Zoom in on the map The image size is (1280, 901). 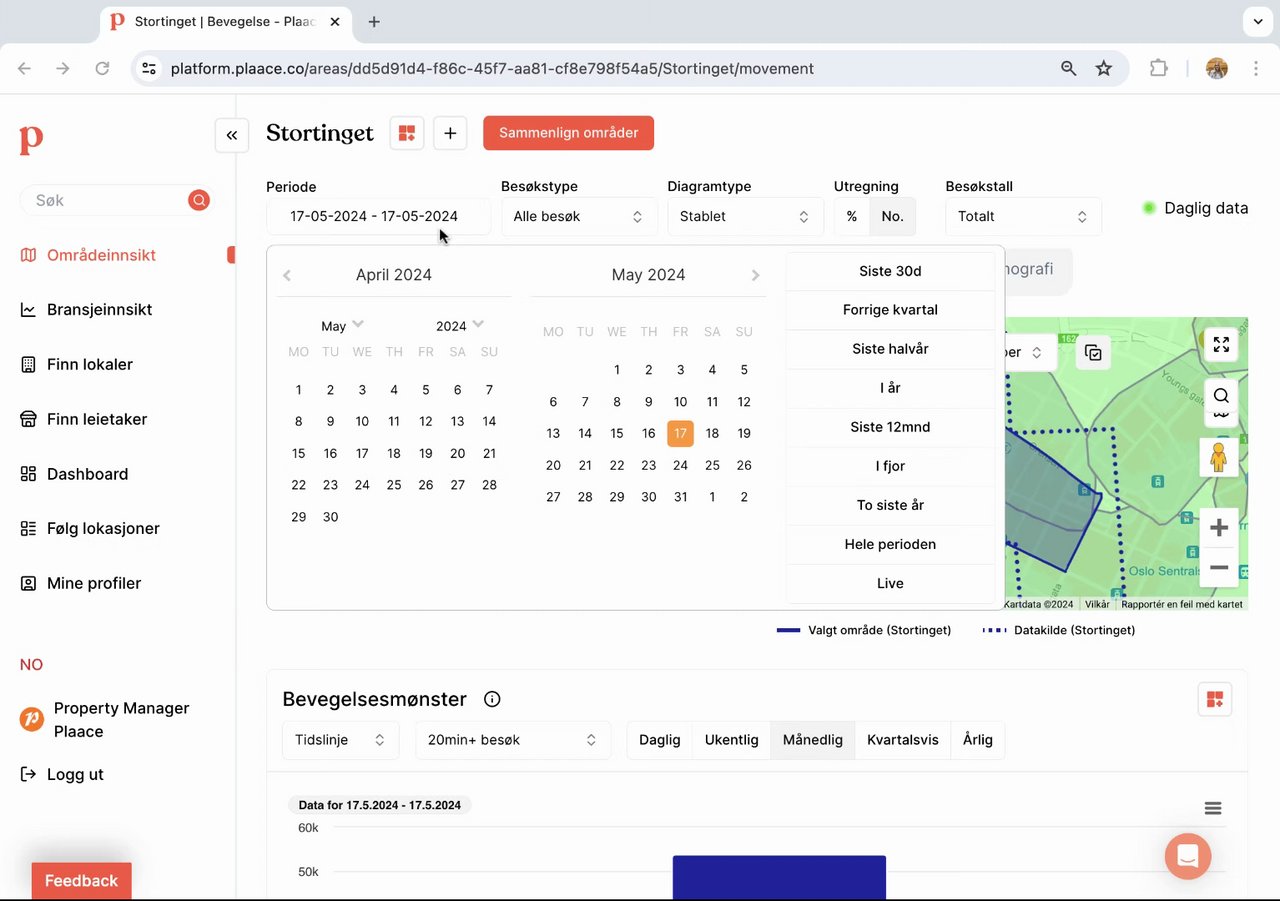click(1219, 528)
